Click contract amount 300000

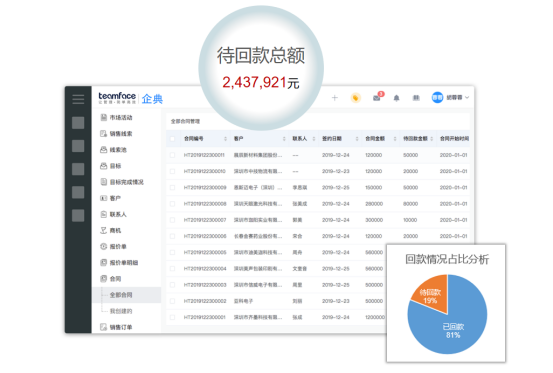coord(374,220)
